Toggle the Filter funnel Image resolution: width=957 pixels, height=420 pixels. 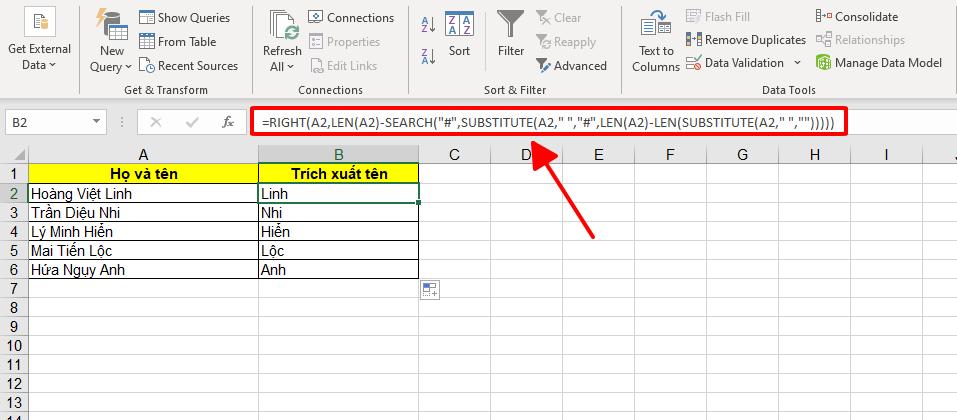click(510, 34)
